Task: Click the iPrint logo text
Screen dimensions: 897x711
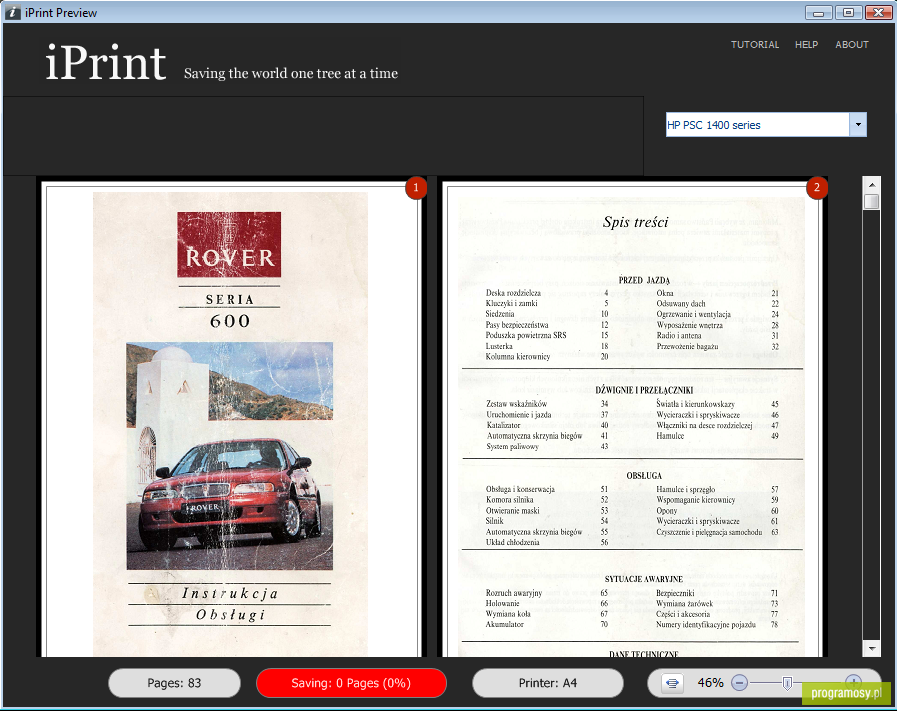Action: [106, 62]
